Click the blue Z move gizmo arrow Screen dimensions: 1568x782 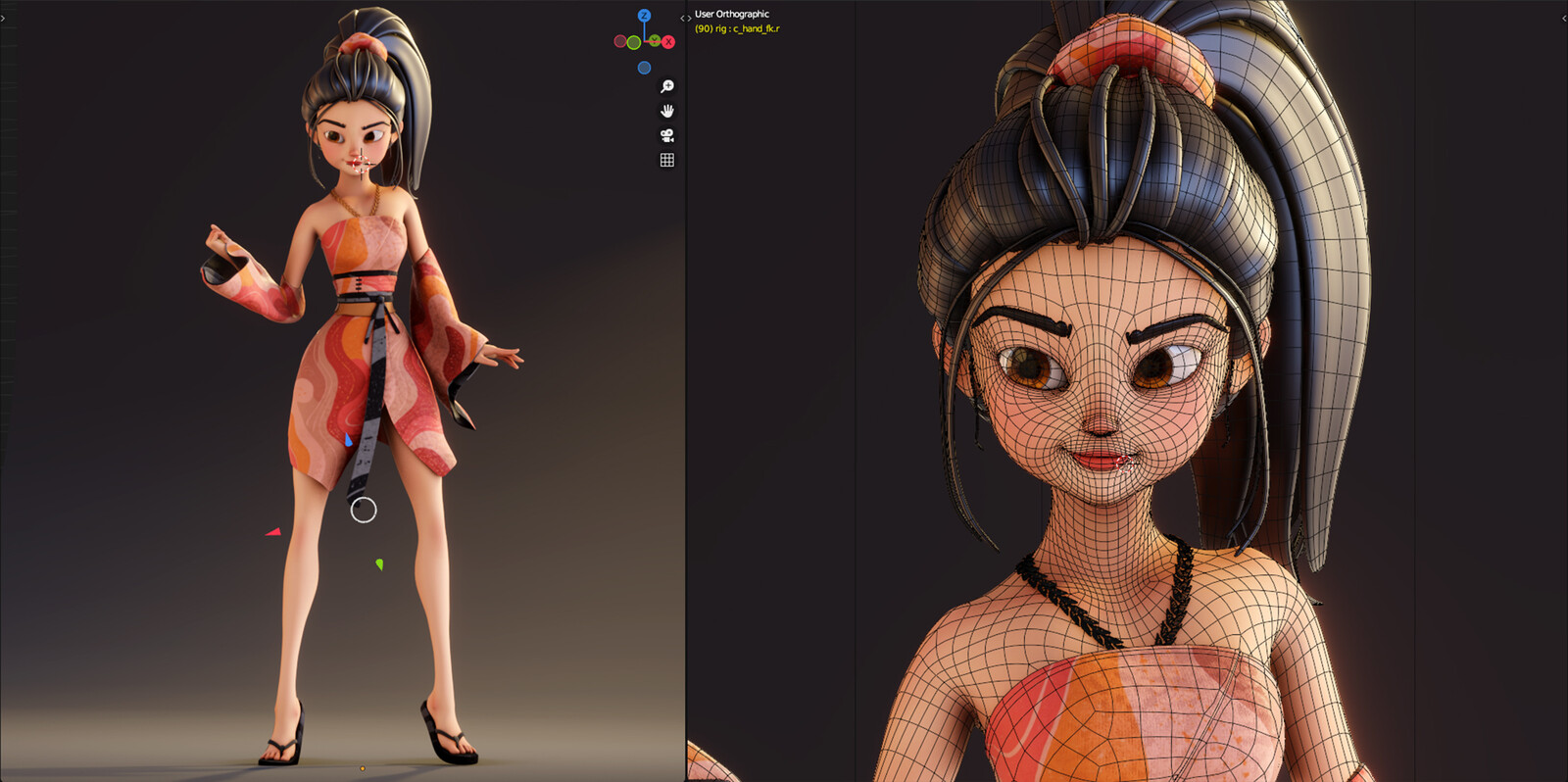click(348, 440)
